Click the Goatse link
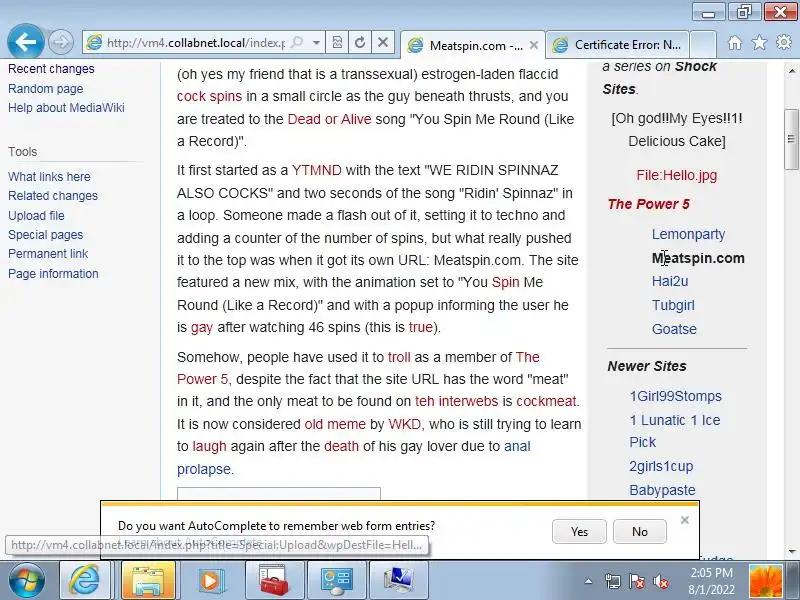 [674, 329]
